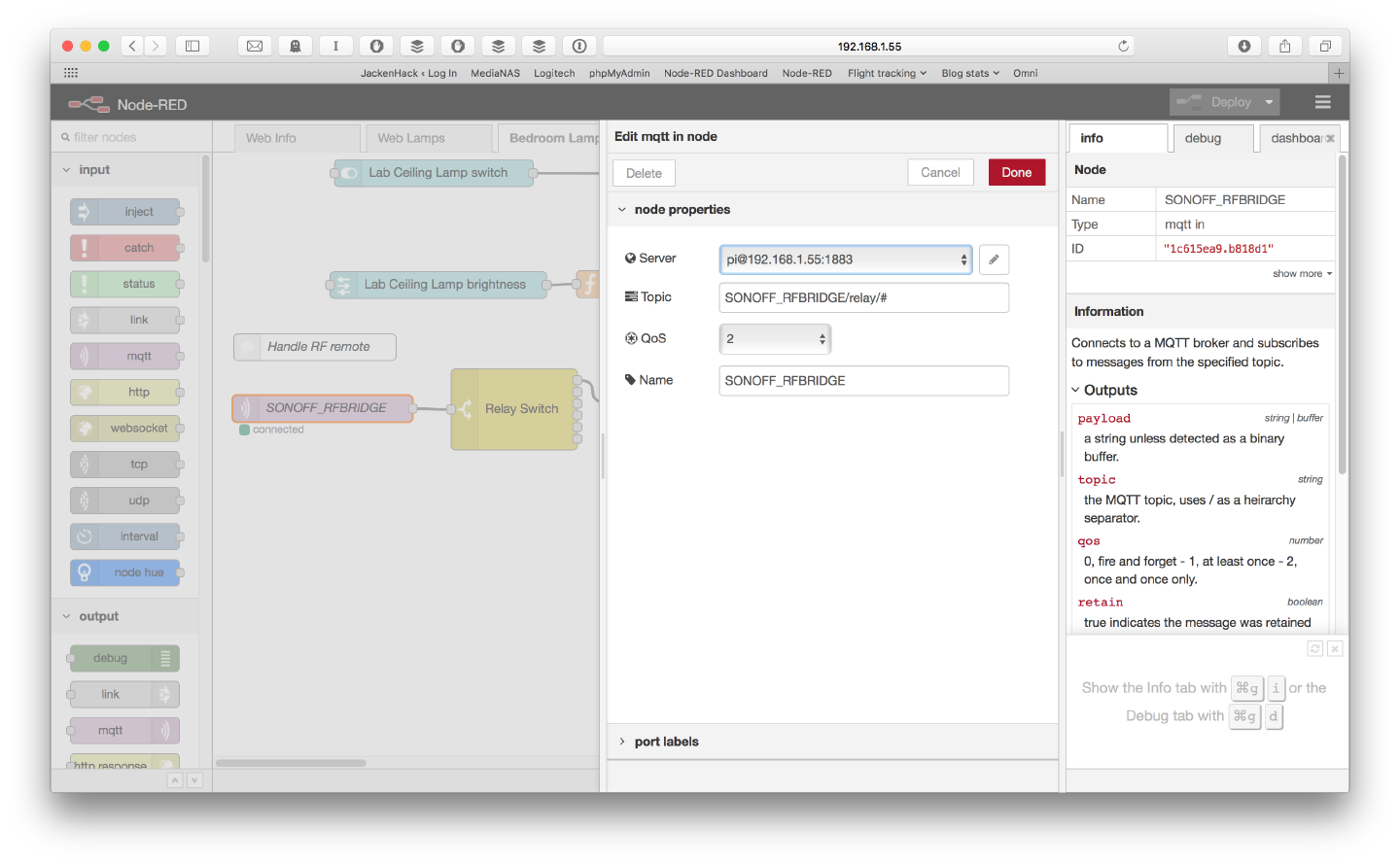
Task: Select the http input node in palette
Action: pos(125,392)
